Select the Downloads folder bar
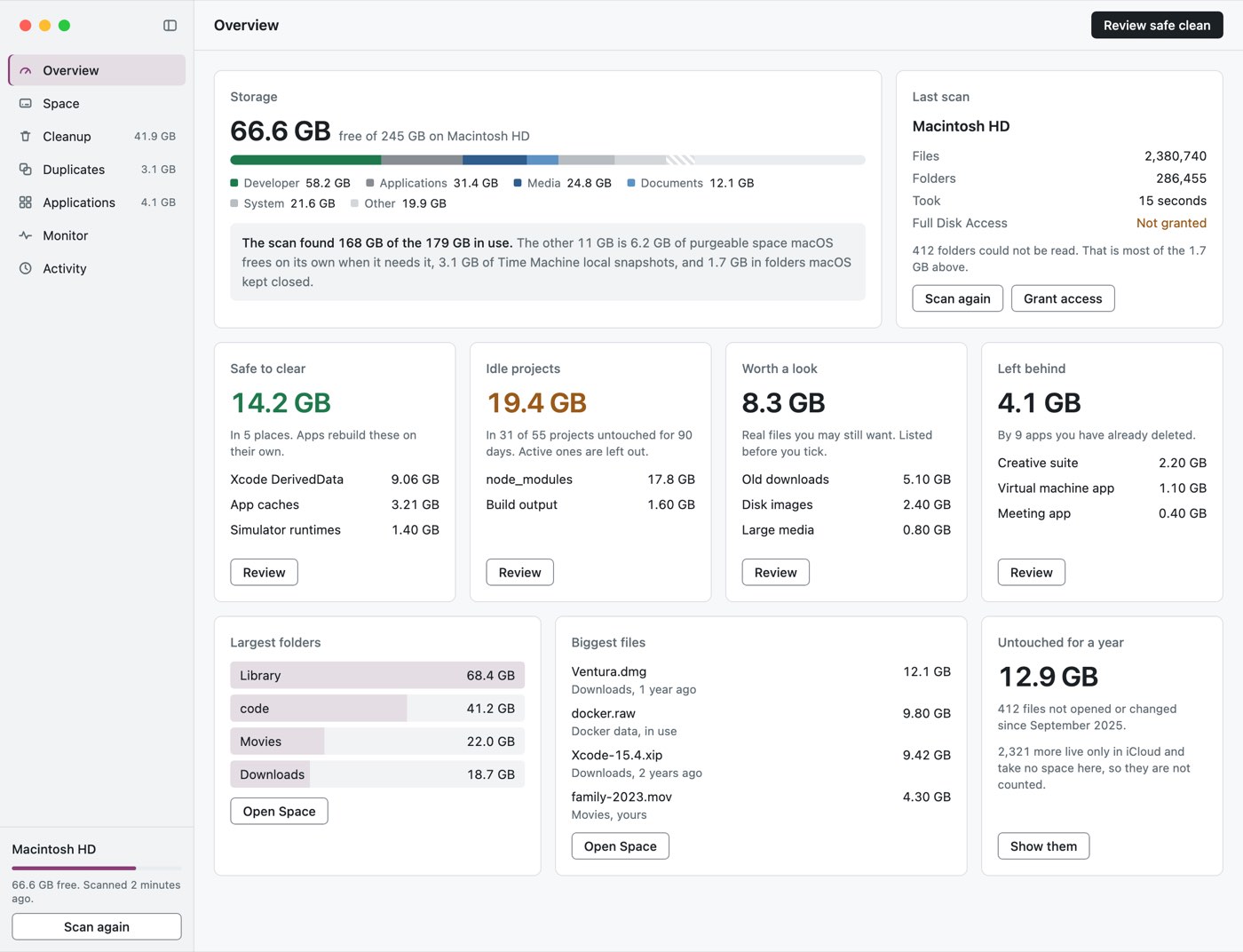This screenshot has width=1243, height=952. [x=377, y=774]
